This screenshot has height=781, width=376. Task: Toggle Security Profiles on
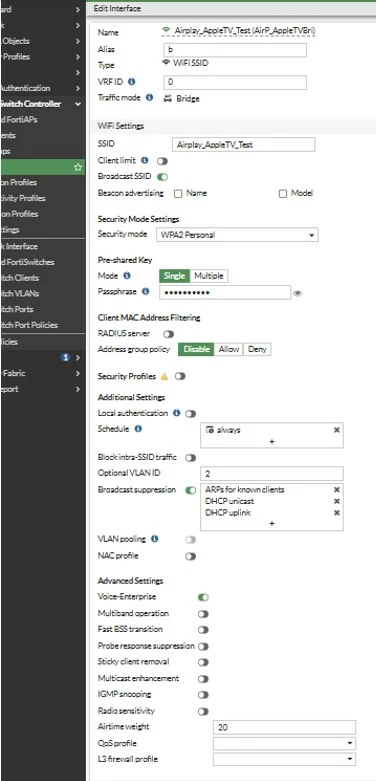click(180, 377)
